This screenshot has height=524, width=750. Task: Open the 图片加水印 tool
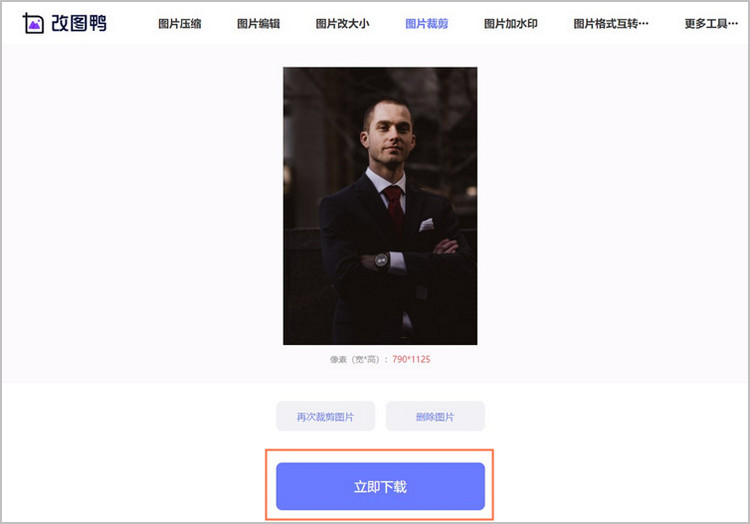[x=511, y=23]
